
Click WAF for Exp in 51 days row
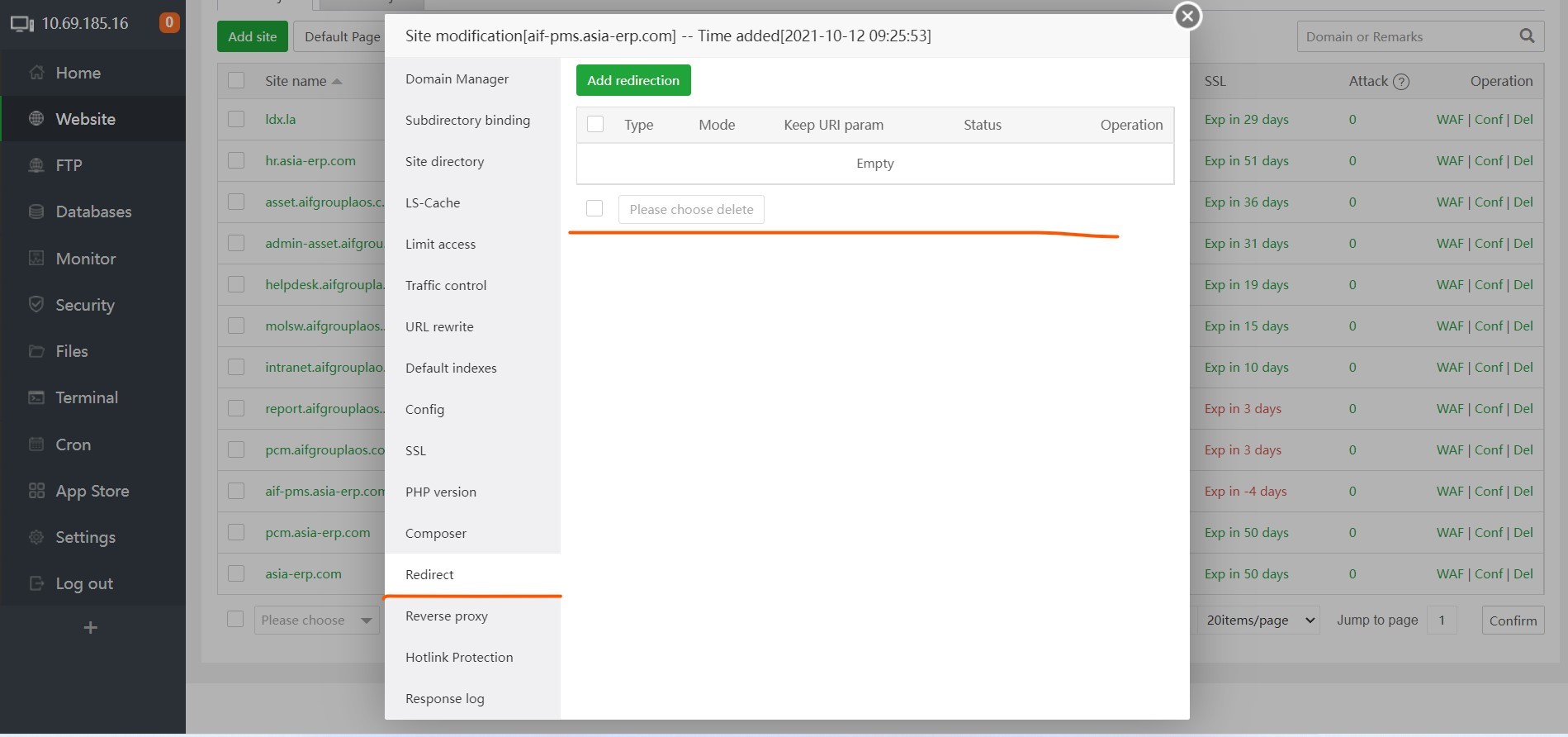click(x=1450, y=160)
